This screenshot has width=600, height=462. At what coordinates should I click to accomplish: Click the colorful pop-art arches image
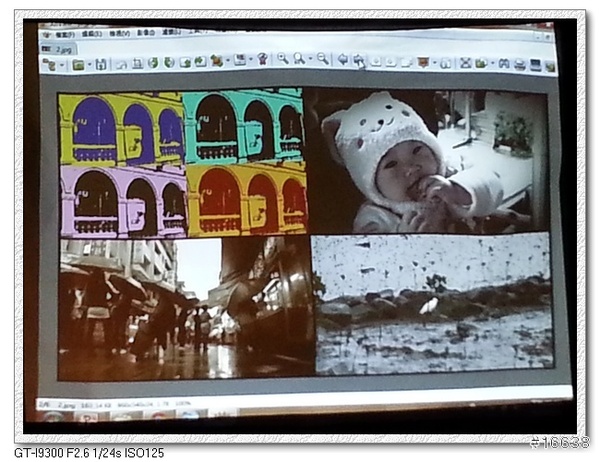(182, 162)
